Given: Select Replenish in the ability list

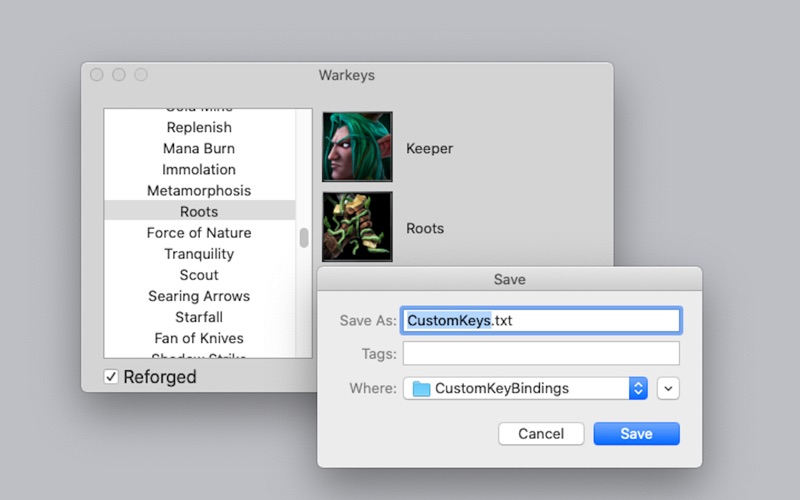Looking at the screenshot, I should (199, 127).
